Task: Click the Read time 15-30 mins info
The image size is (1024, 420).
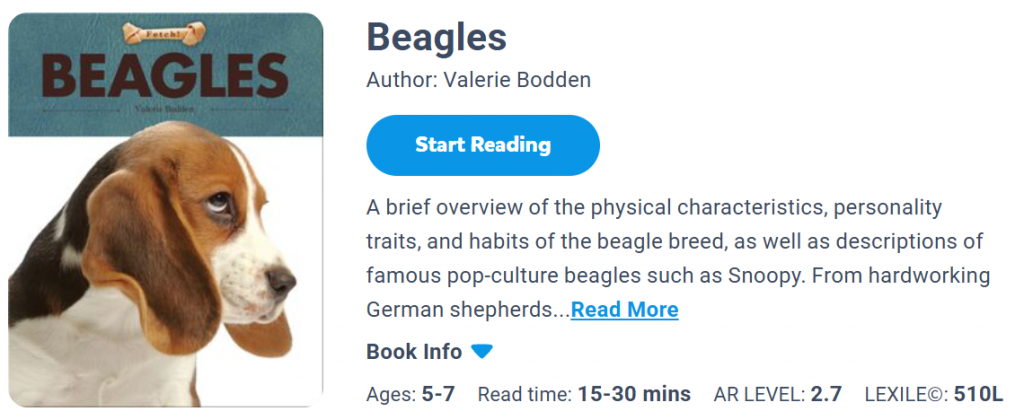Action: (x=584, y=394)
